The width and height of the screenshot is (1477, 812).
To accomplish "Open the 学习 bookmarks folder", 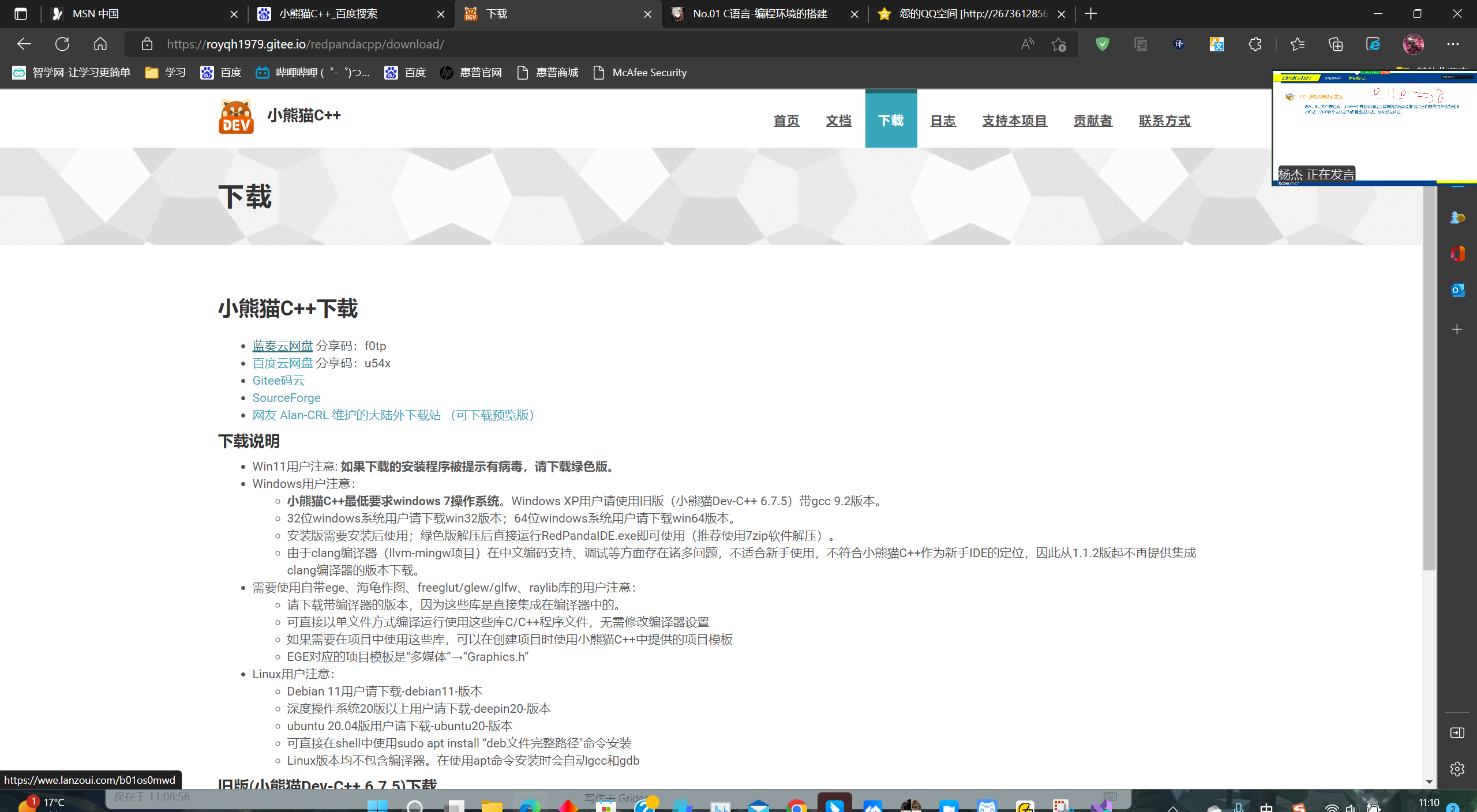I will point(166,73).
